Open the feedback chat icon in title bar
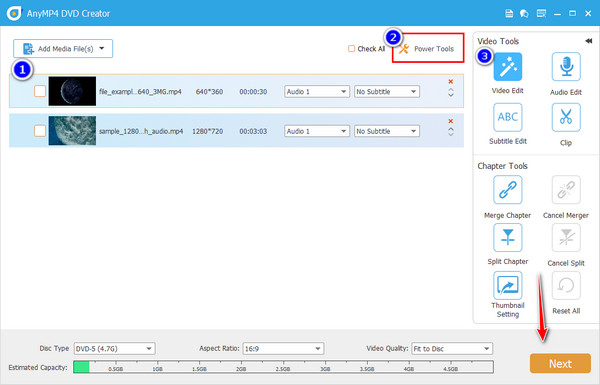Viewport: 600px width, 385px height. point(524,14)
